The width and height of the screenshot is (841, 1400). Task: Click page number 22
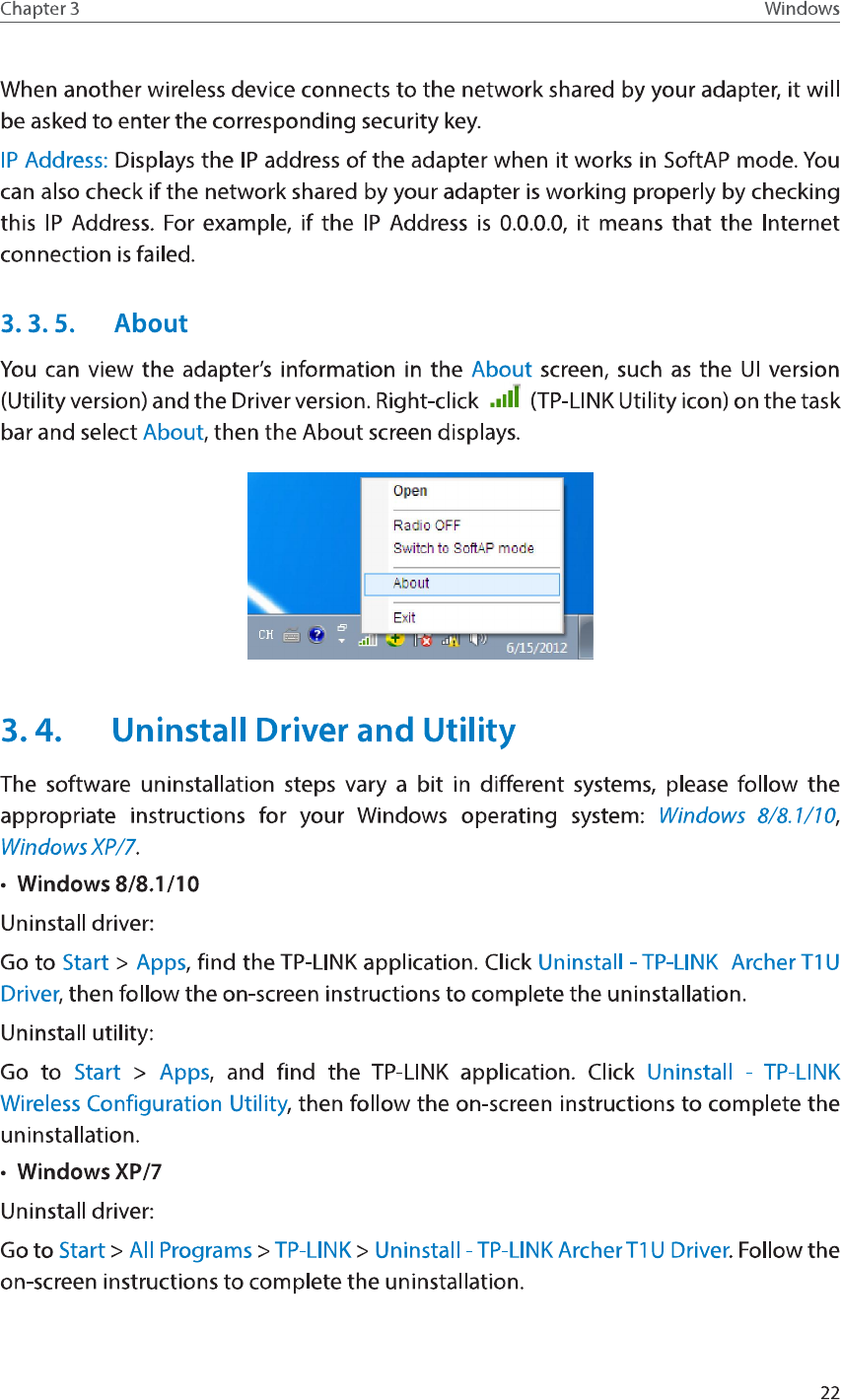pos(829,1392)
